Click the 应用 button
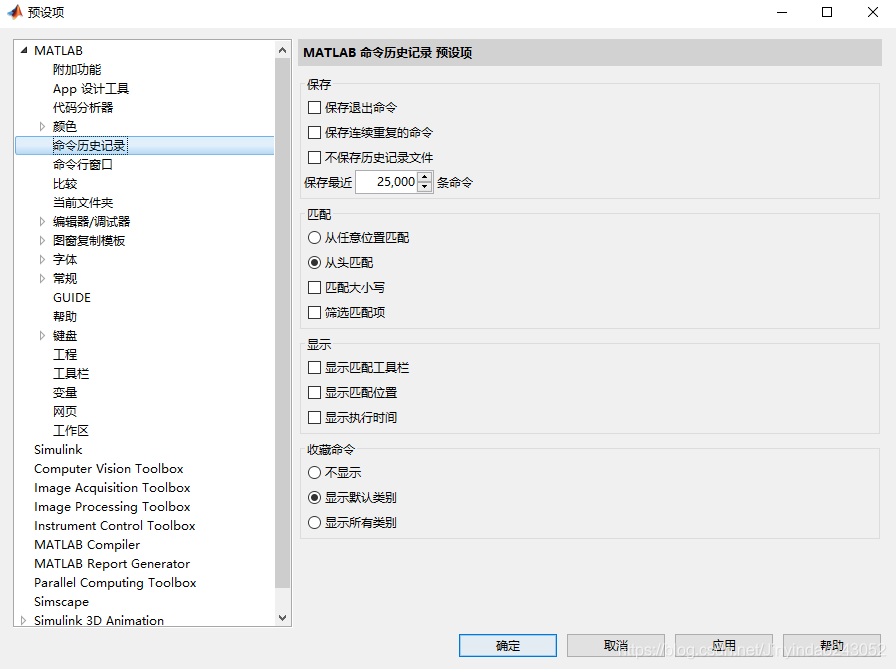Screen dimensions: 896x669 tap(723, 646)
